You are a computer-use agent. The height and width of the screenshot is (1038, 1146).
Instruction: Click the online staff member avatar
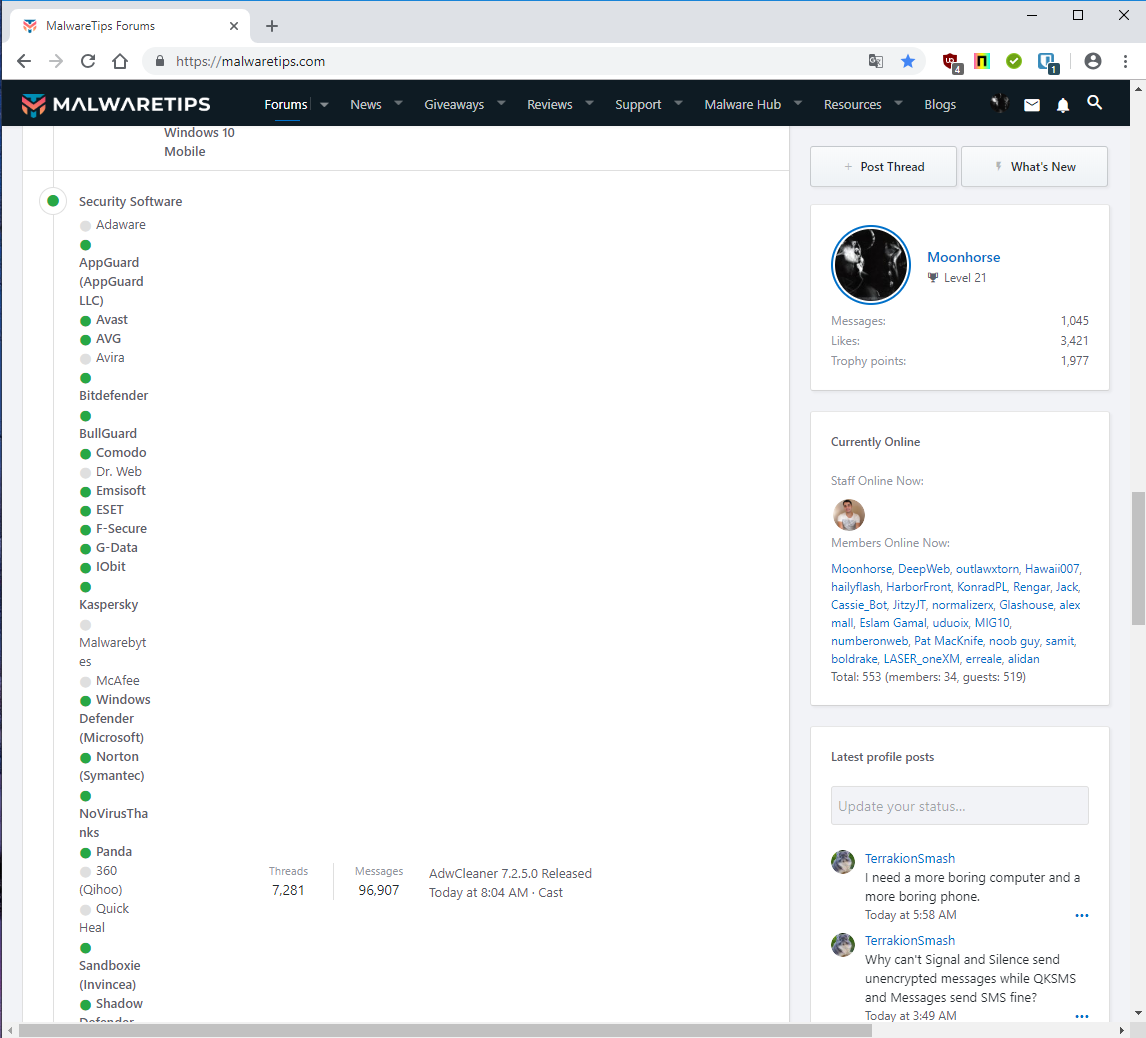849,515
